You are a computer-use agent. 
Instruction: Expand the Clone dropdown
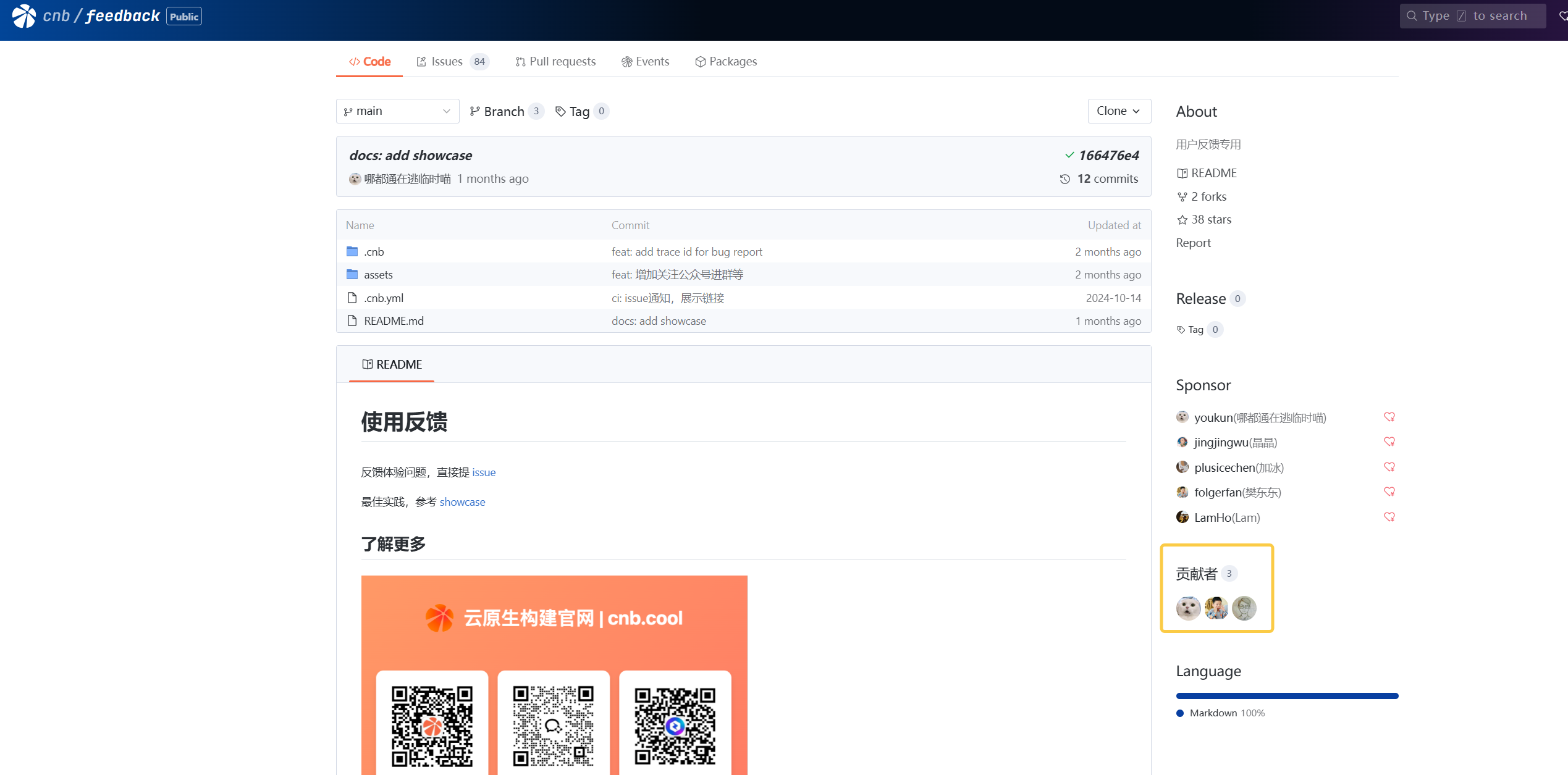tap(1118, 111)
